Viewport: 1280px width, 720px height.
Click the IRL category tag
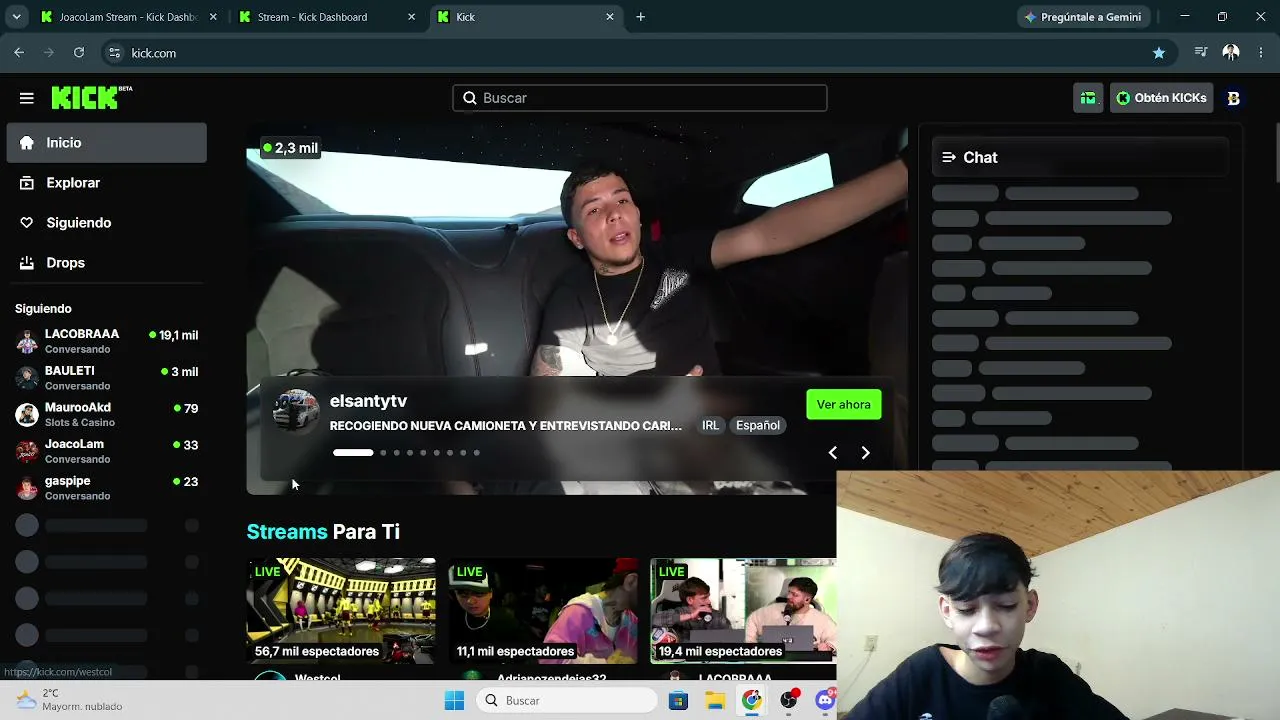click(x=710, y=425)
